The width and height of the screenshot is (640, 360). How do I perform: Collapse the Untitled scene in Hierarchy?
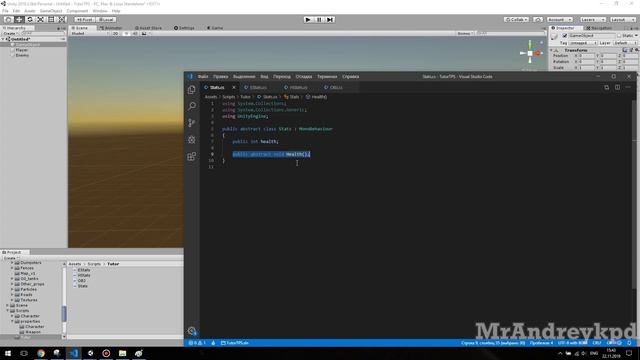3,39
